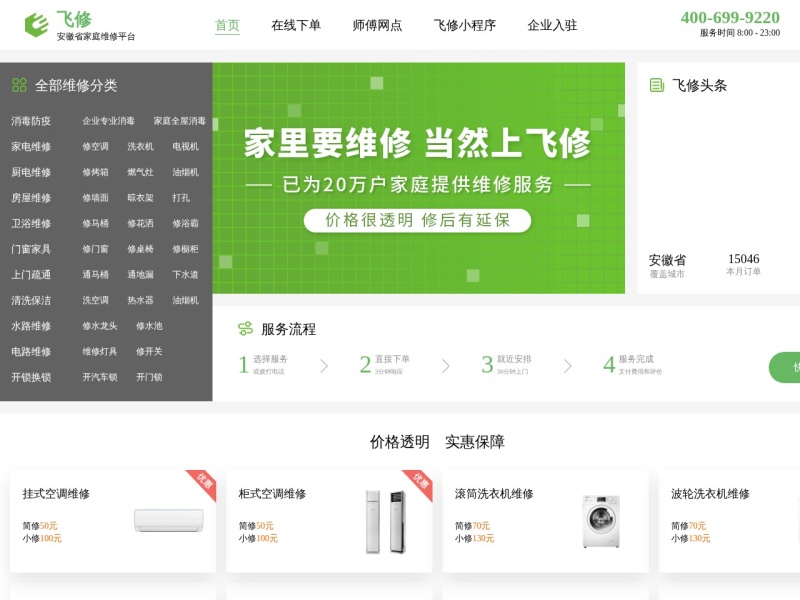Choose 修空调 under 家电维修
This screenshot has width=800, height=600.
[x=95, y=146]
